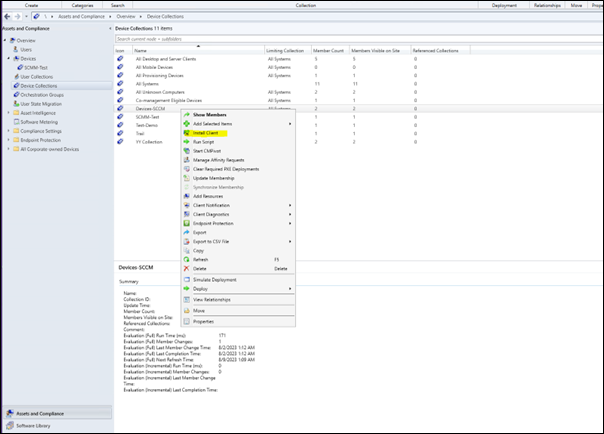The image size is (604, 434).
Task: Click the Install Client icon in context menu
Action: coord(186,133)
